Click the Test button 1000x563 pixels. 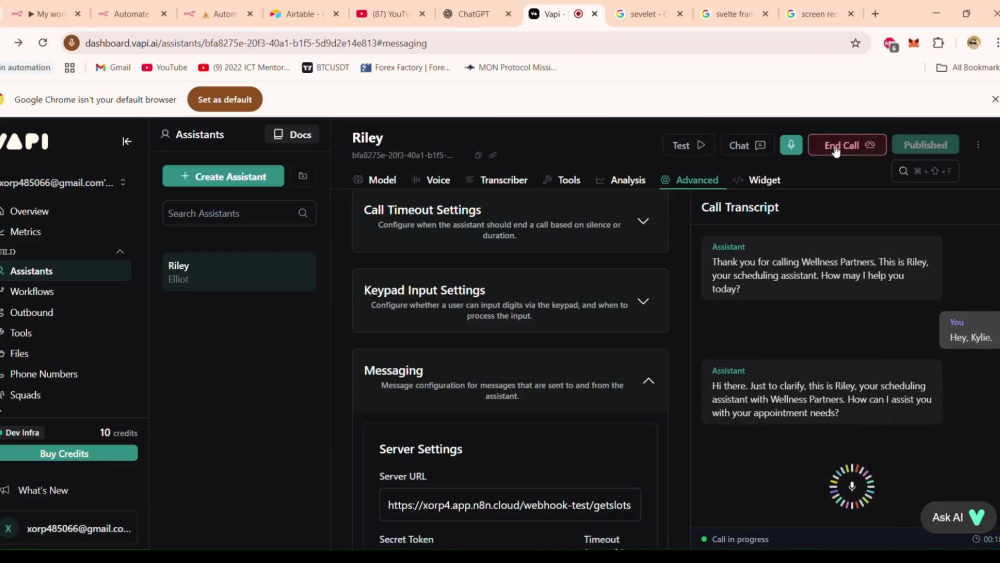tap(688, 145)
